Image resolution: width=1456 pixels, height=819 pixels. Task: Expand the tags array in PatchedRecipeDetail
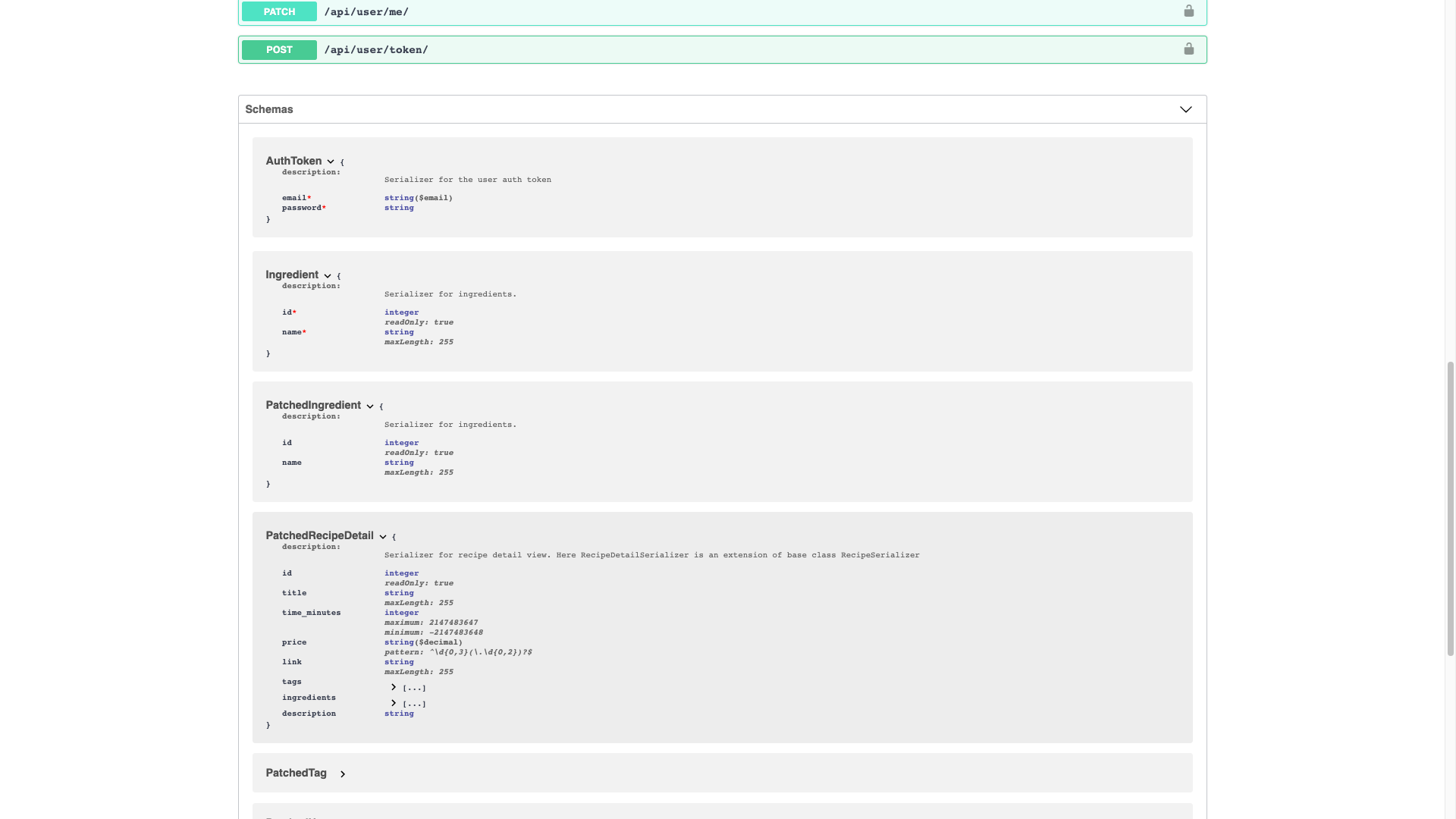pyautogui.click(x=393, y=686)
